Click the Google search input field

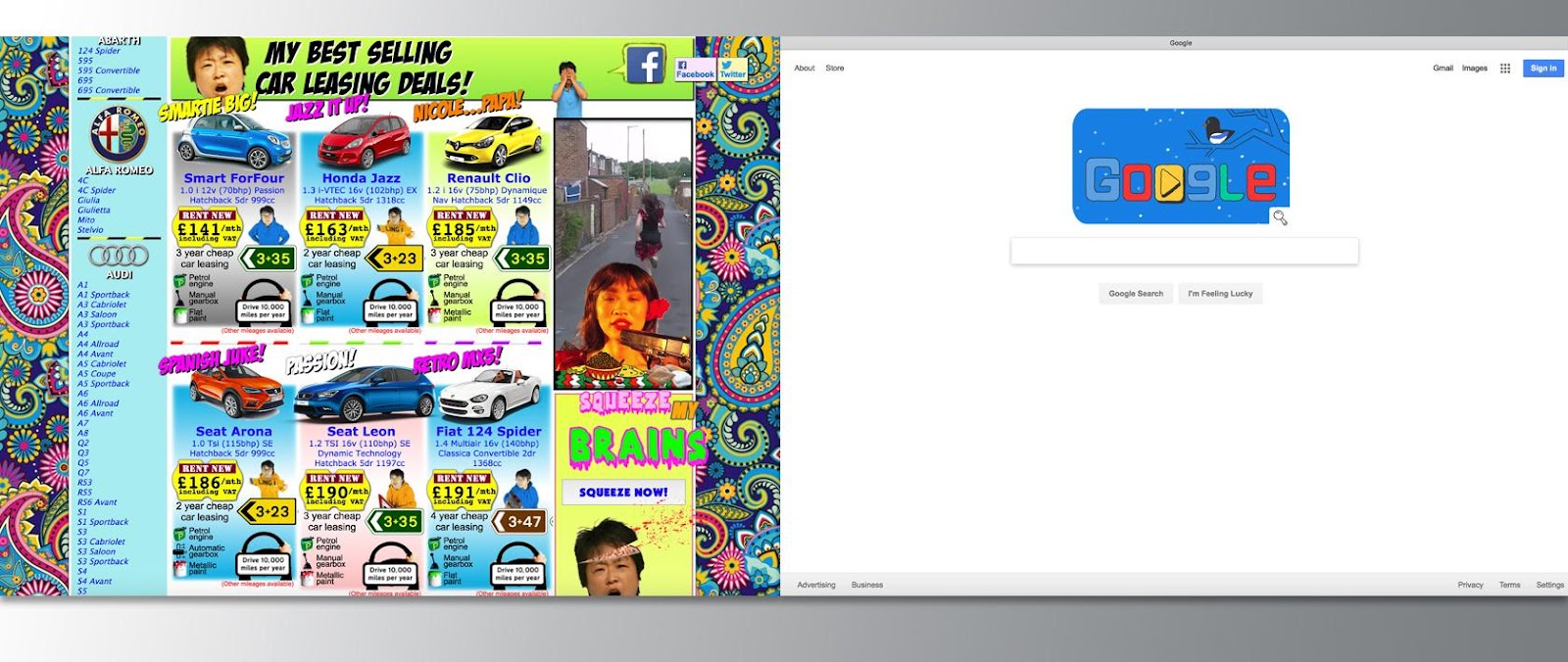pos(1184,251)
